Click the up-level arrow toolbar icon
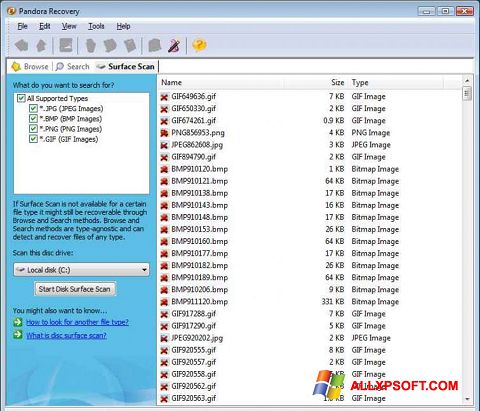 point(41,45)
